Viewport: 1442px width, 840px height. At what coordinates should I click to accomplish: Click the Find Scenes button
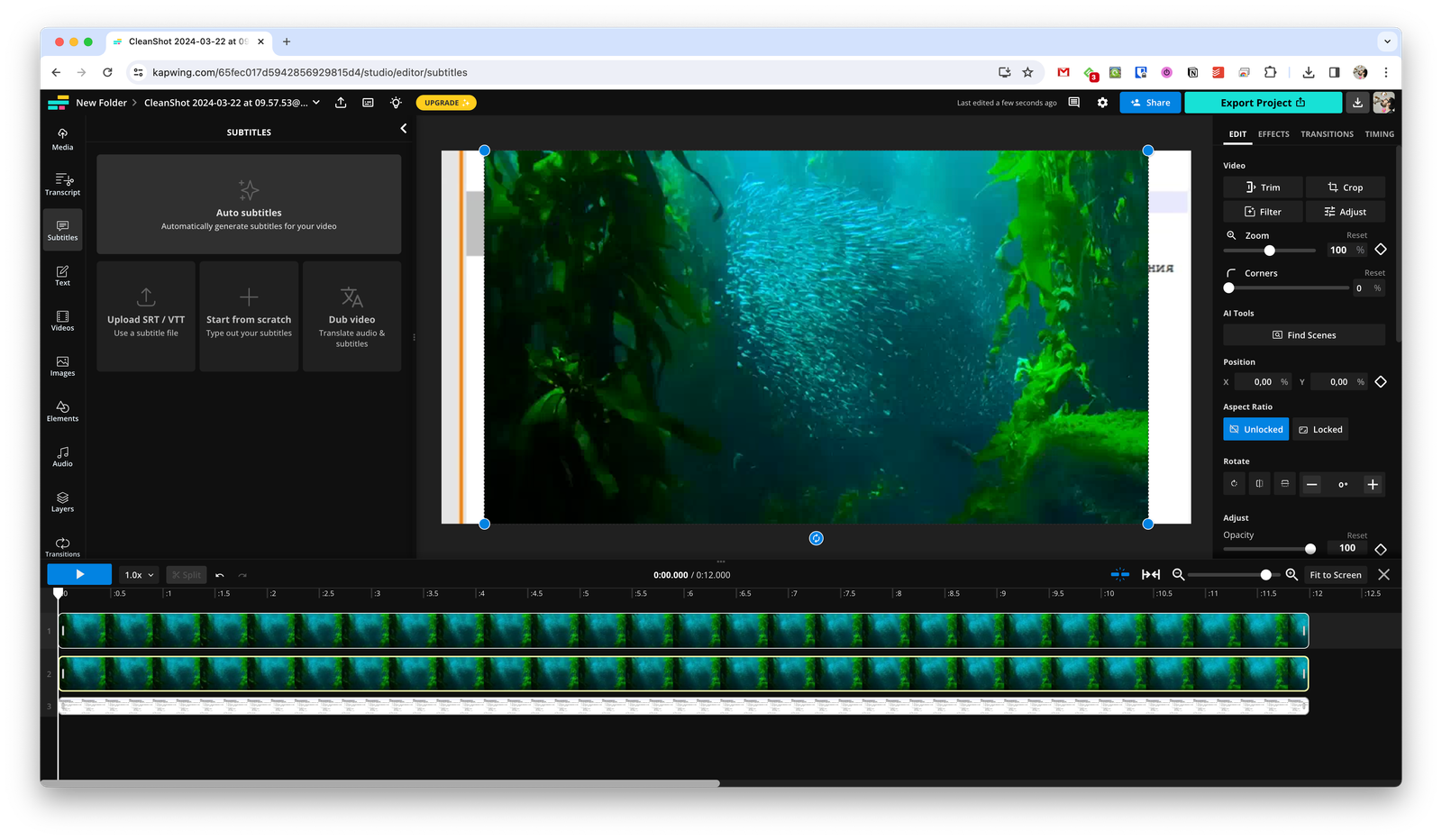(x=1303, y=335)
